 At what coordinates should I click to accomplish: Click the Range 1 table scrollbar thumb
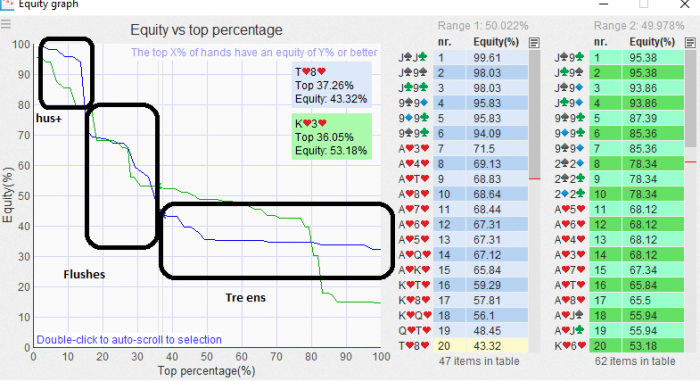point(534,113)
